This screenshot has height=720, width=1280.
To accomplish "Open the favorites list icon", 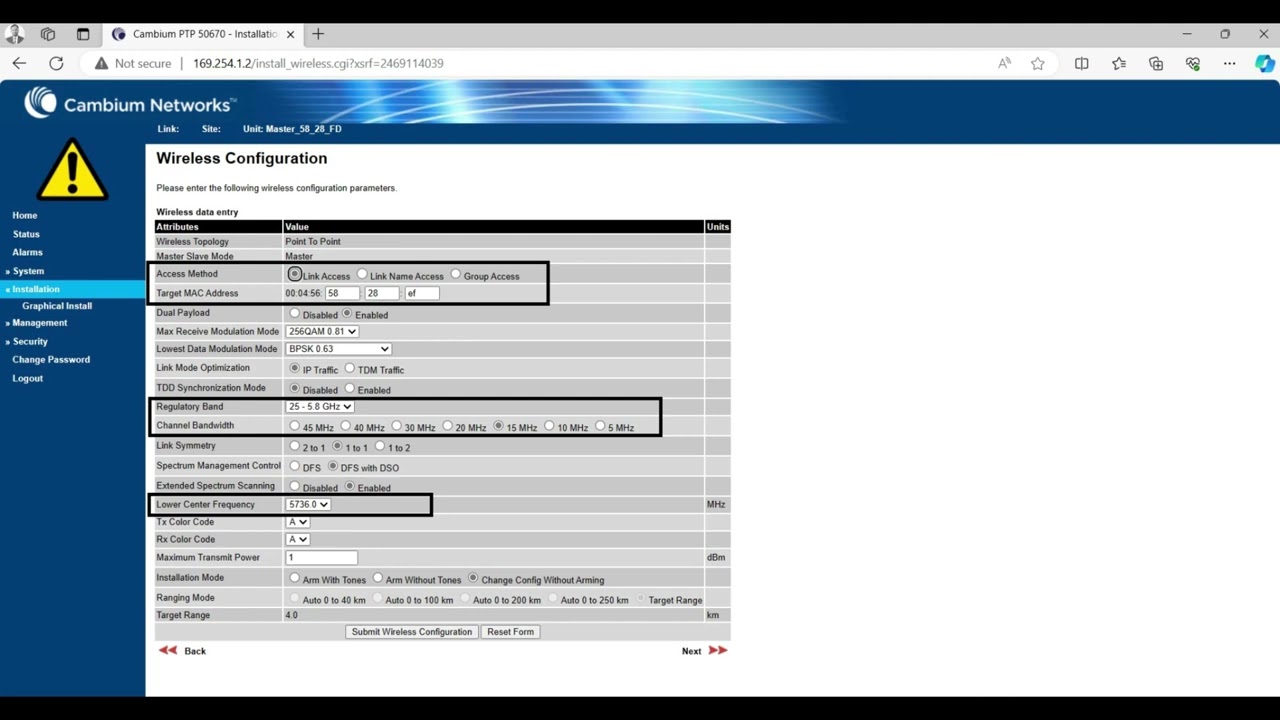I will click(x=1119, y=63).
